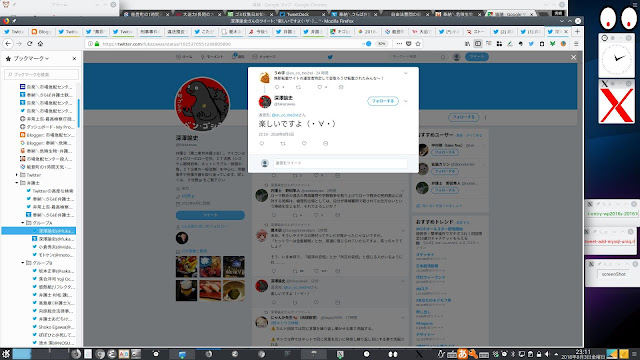Click the volume speaker tray icon
Screen dimensions: 640x360
coord(547,354)
